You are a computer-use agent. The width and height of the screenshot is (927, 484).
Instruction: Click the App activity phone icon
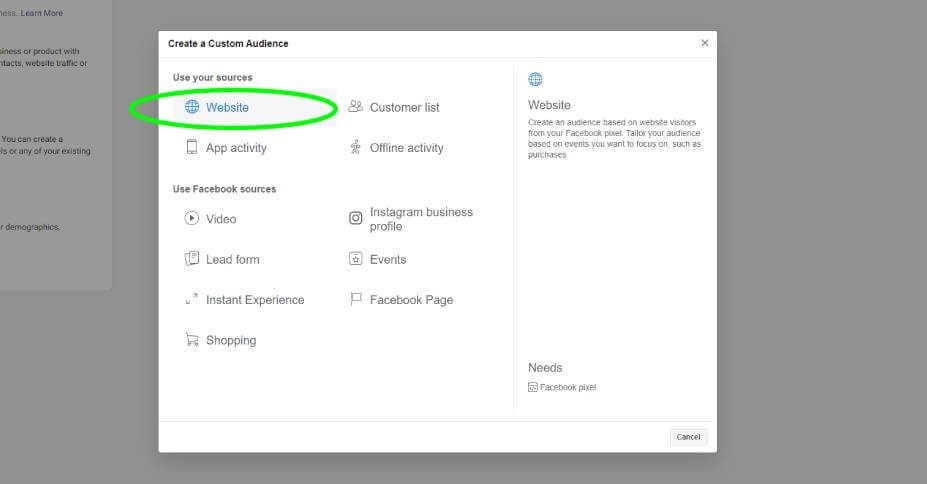192,147
